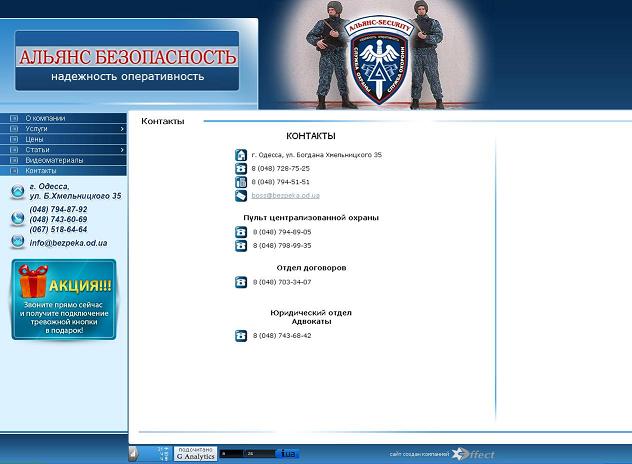Click the number 8 (048) 798-99-35
The image size is (632, 464).
coord(282,246)
